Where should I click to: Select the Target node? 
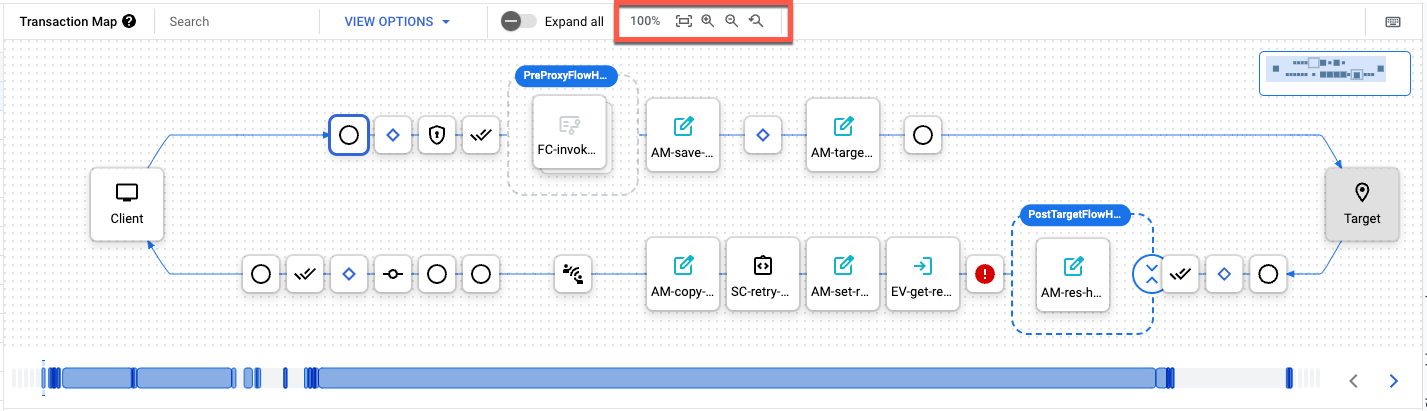1361,204
